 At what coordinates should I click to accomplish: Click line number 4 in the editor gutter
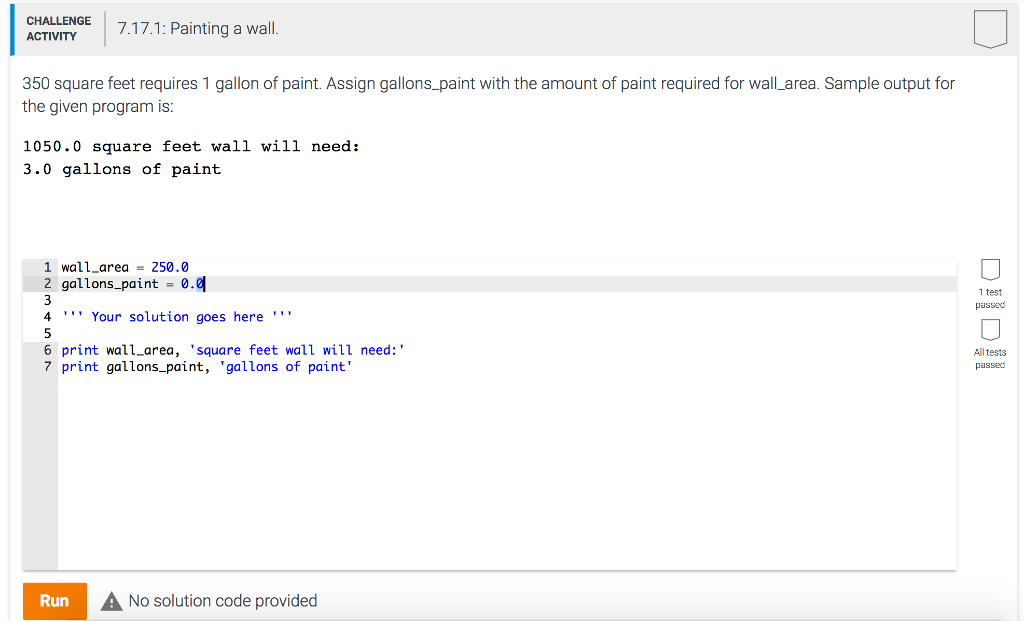(46, 316)
